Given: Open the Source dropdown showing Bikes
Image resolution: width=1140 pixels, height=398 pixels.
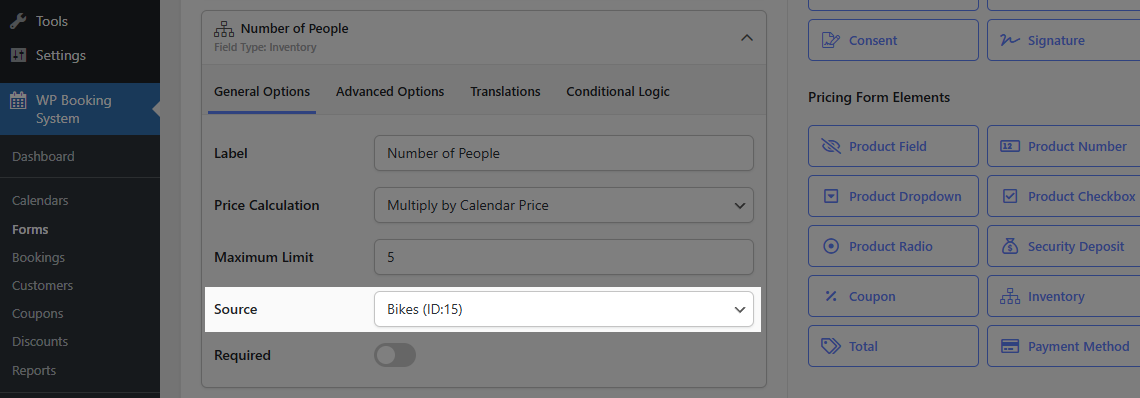Looking at the screenshot, I should [x=563, y=309].
